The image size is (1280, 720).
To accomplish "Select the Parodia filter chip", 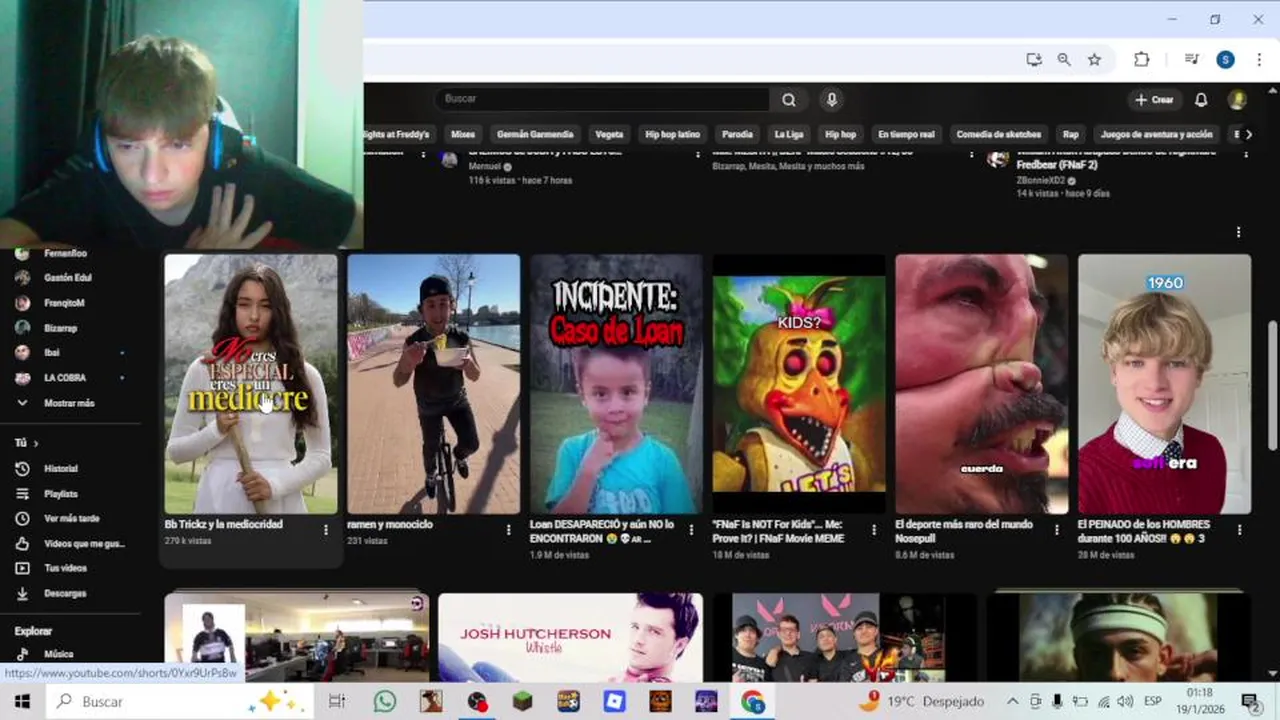I will [x=737, y=134].
